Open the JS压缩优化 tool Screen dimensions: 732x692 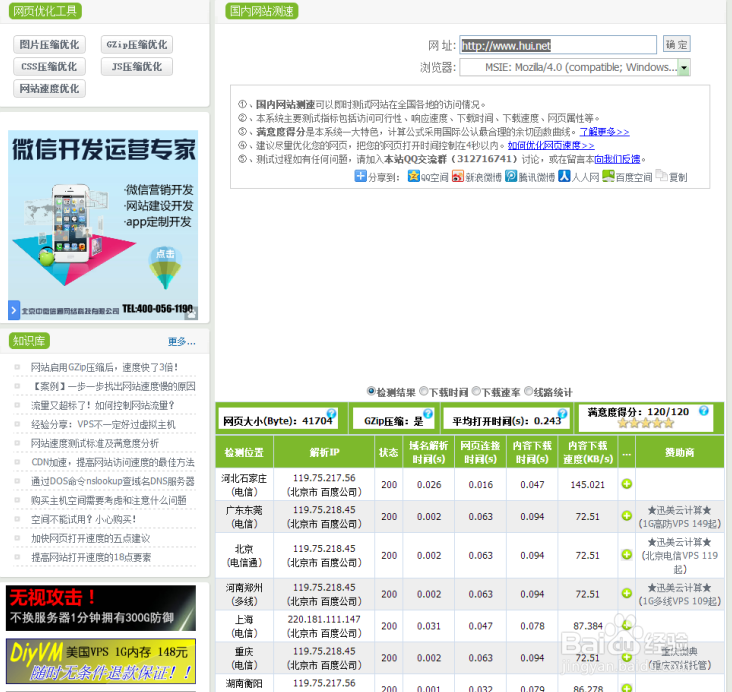tap(137, 67)
